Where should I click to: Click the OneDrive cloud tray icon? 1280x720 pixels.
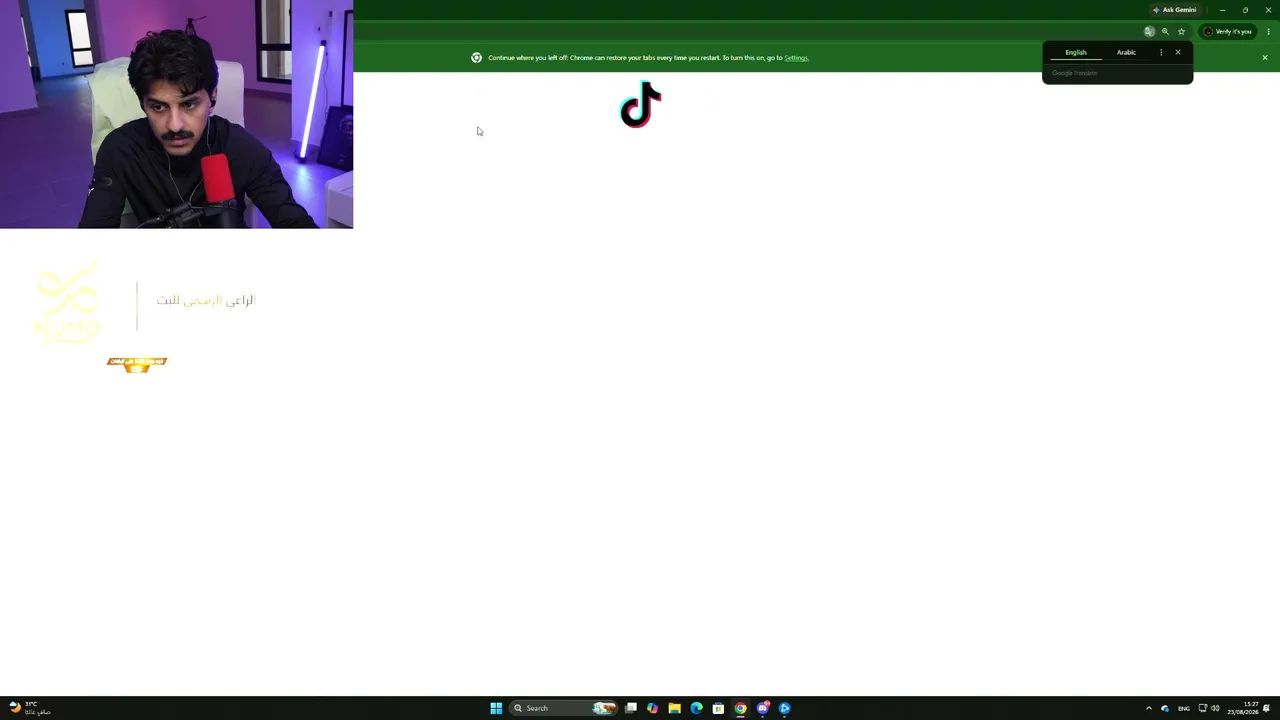(x=1165, y=708)
